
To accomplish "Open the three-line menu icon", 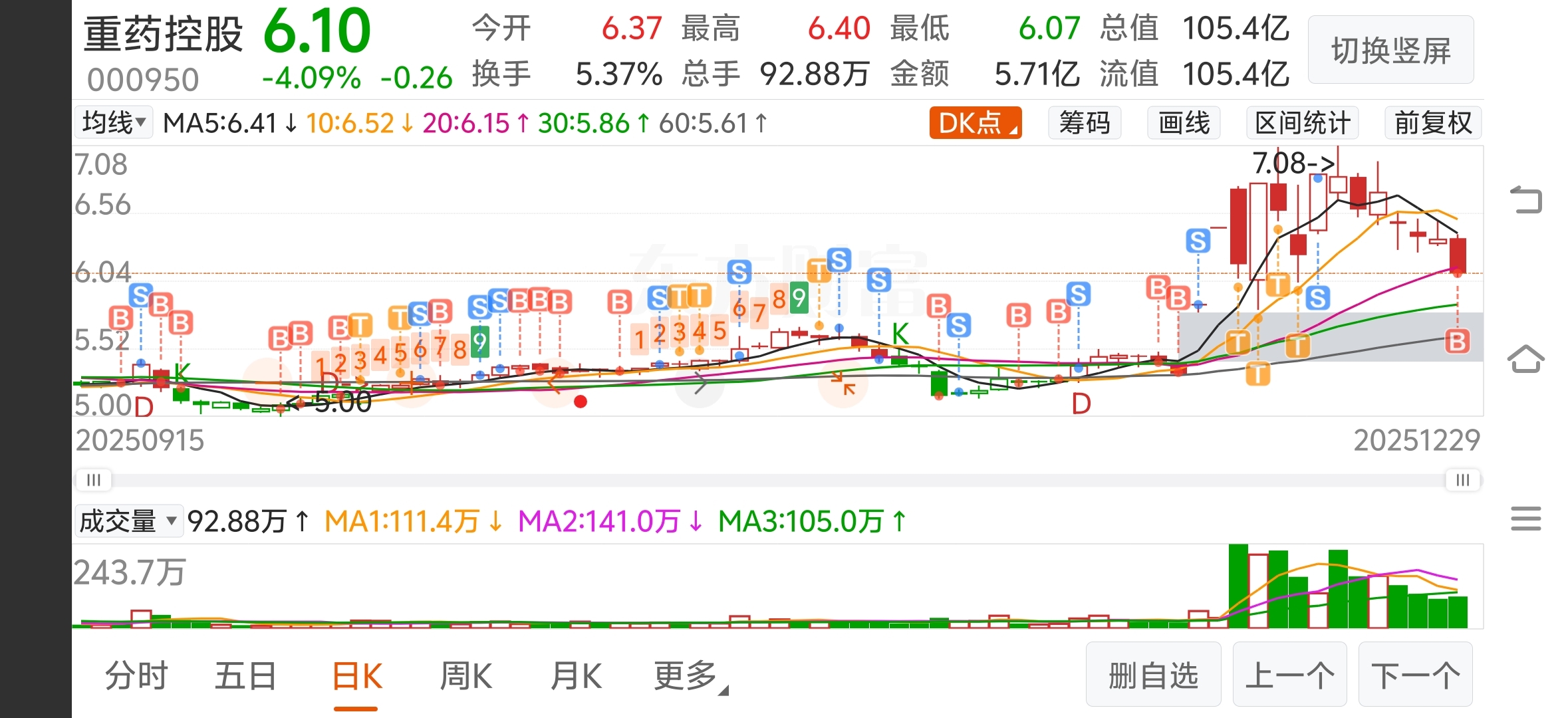I will pyautogui.click(x=1525, y=519).
